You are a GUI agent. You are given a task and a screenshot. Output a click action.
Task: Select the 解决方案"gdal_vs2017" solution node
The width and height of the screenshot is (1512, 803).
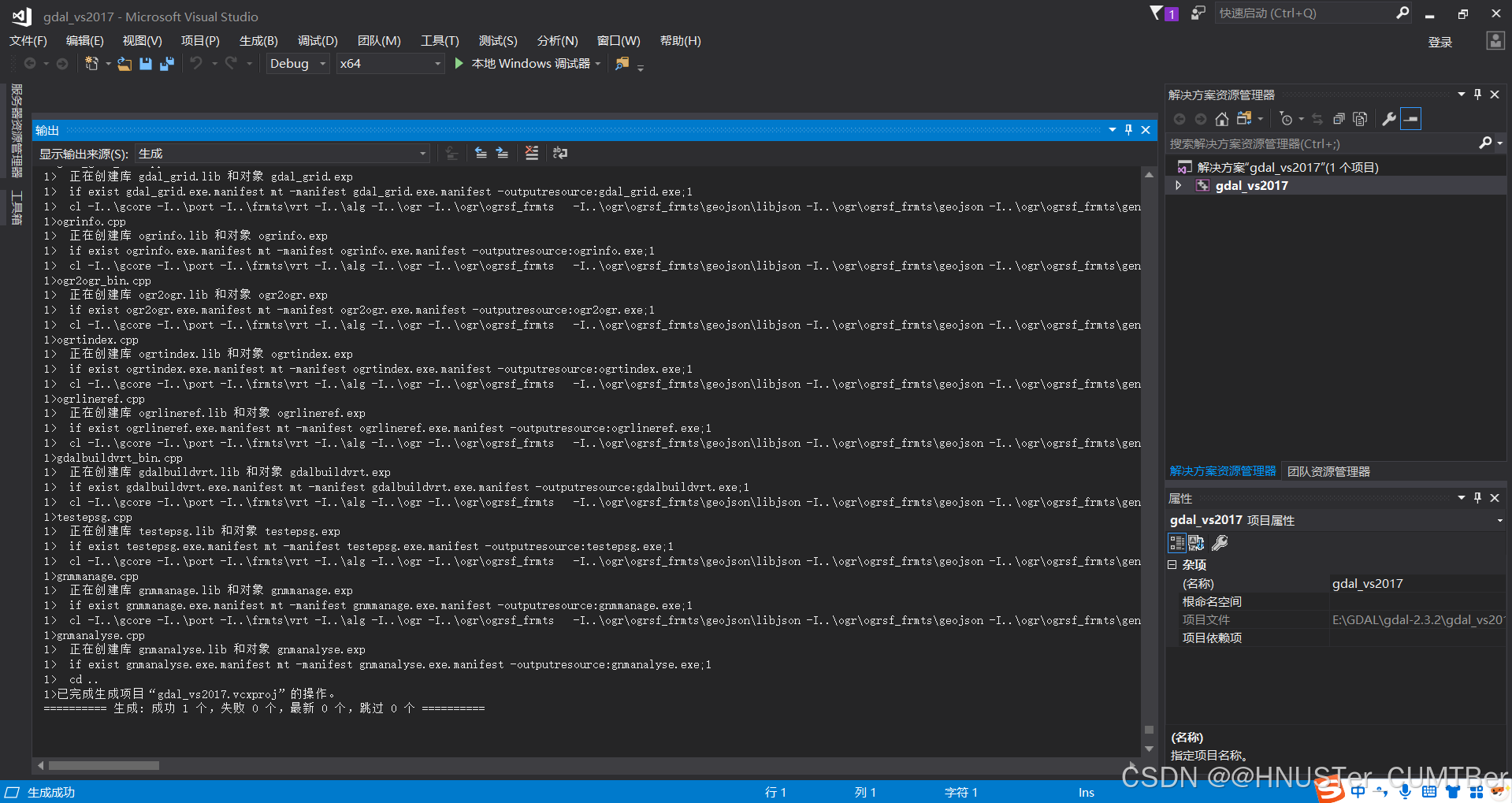(x=1287, y=167)
